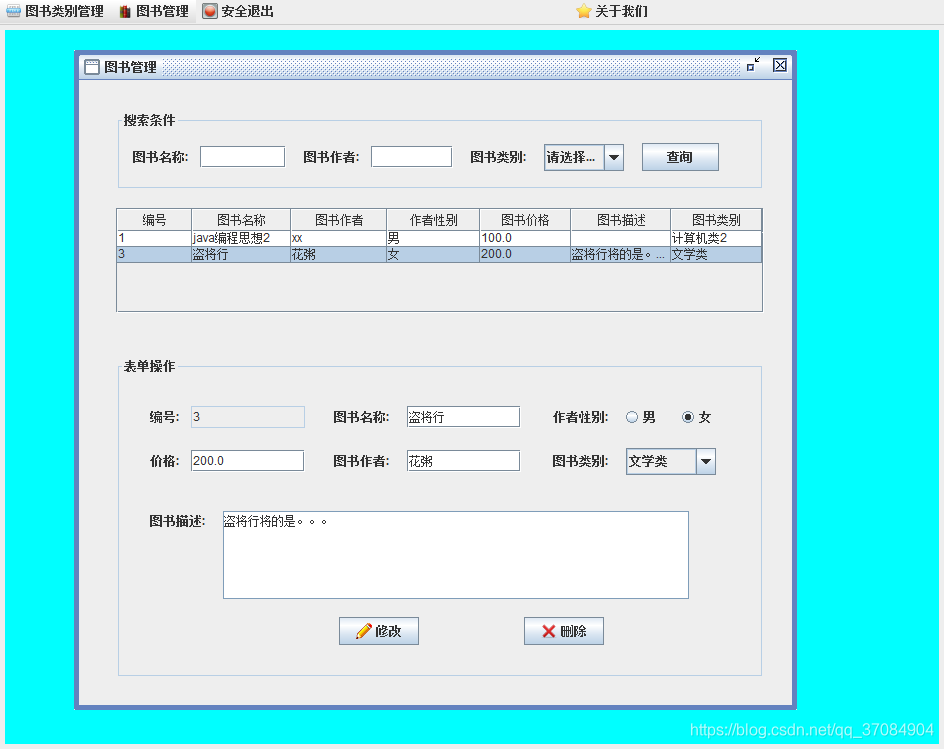
Task: Click the 图书名称 column header
Action: [241, 220]
